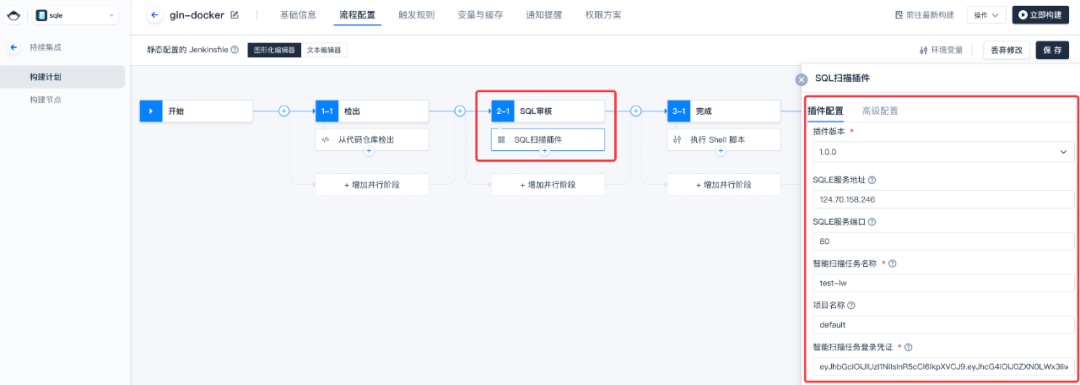Screen dimensions: 1080x385
Task: Click the back arrow beside gin-docker
Action: tap(154, 14)
